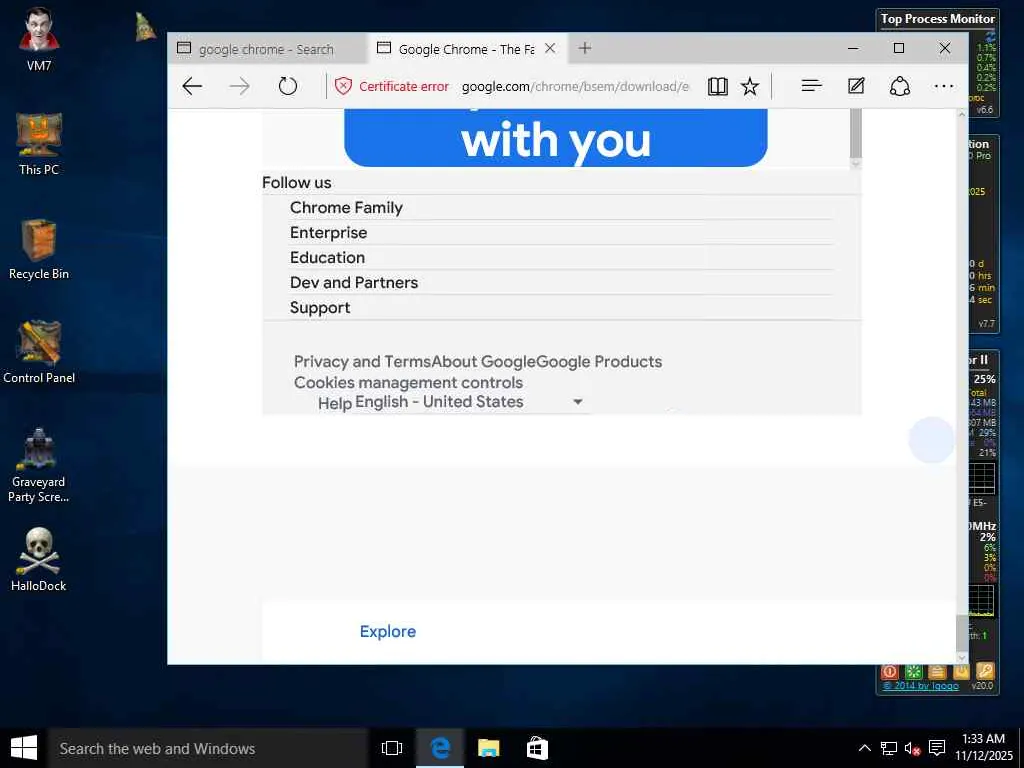Select Graveyard Party Screensaver desktop icon
The image size is (1024, 768).
[x=39, y=465]
